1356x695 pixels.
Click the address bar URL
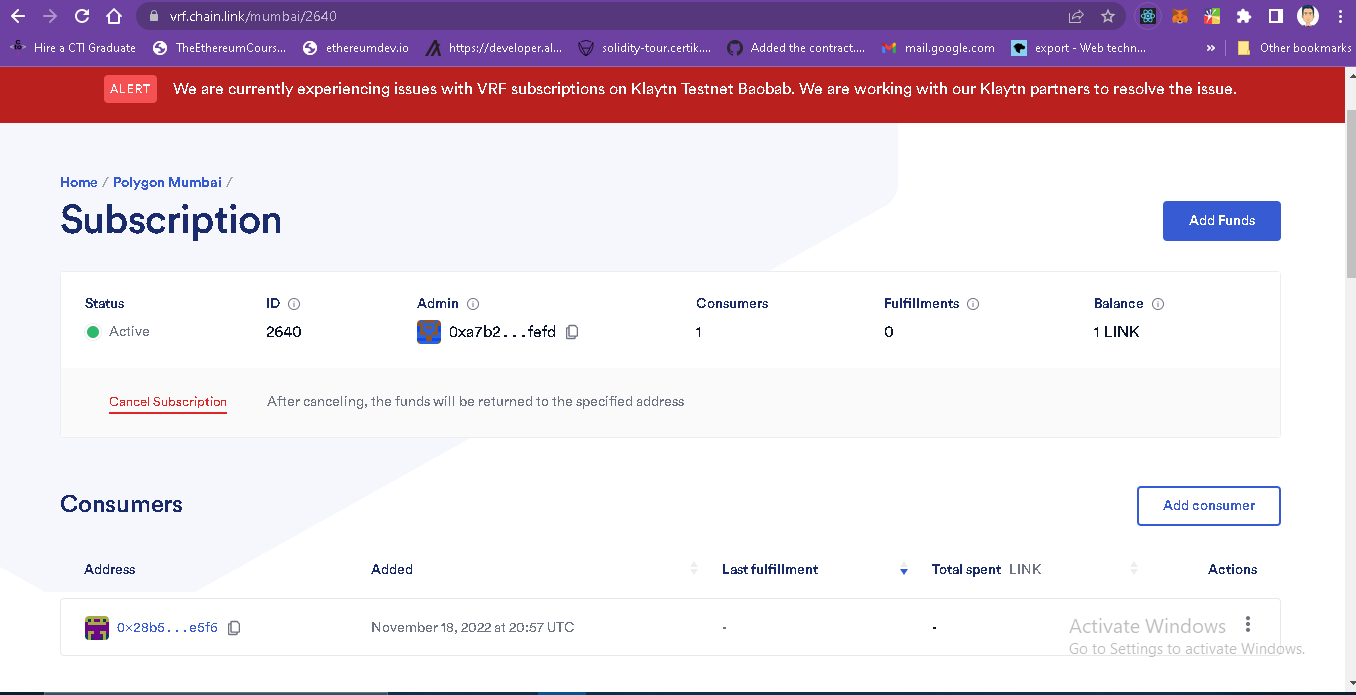point(253,16)
